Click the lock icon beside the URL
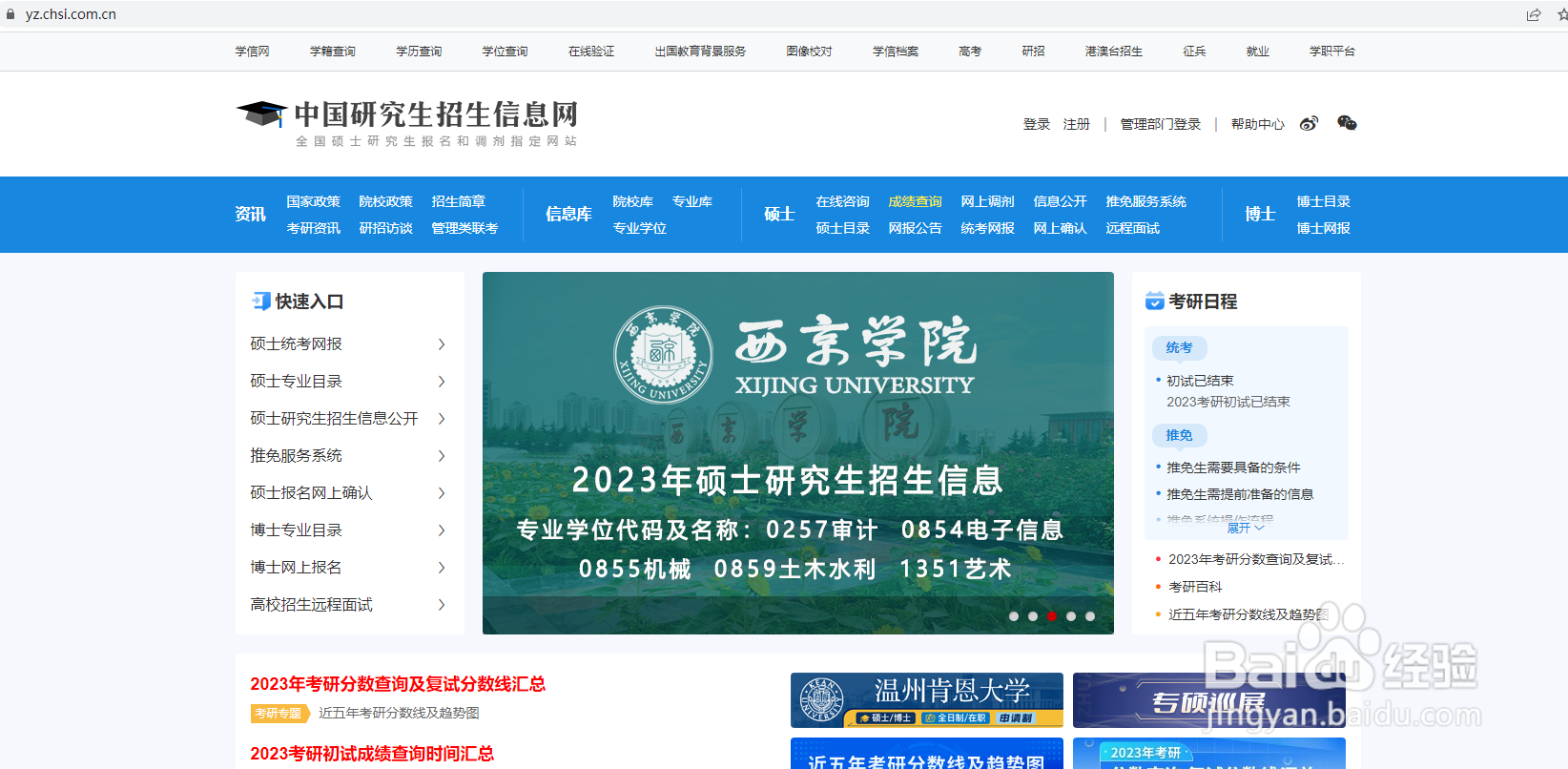 [x=10, y=14]
